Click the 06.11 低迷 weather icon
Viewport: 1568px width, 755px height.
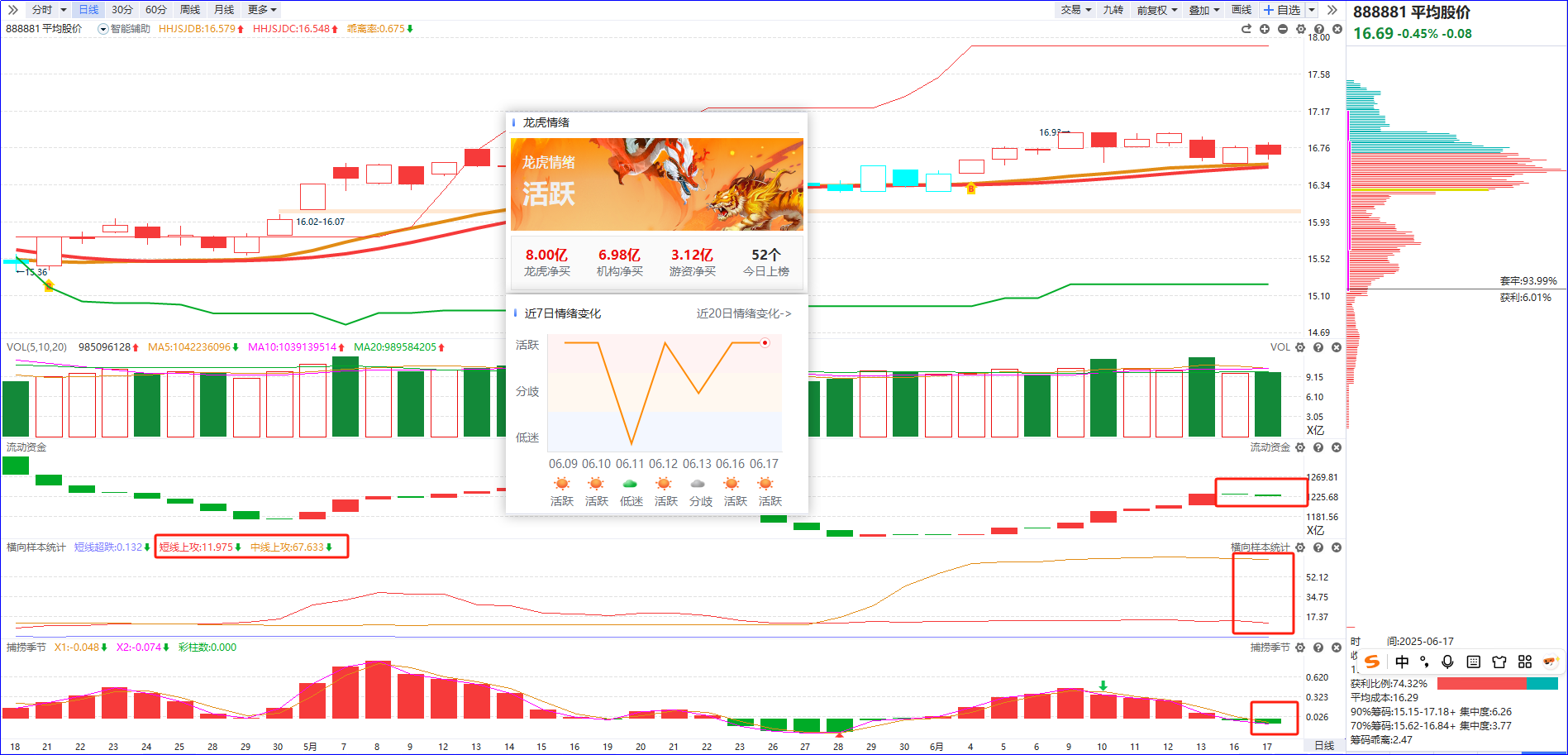click(x=631, y=484)
